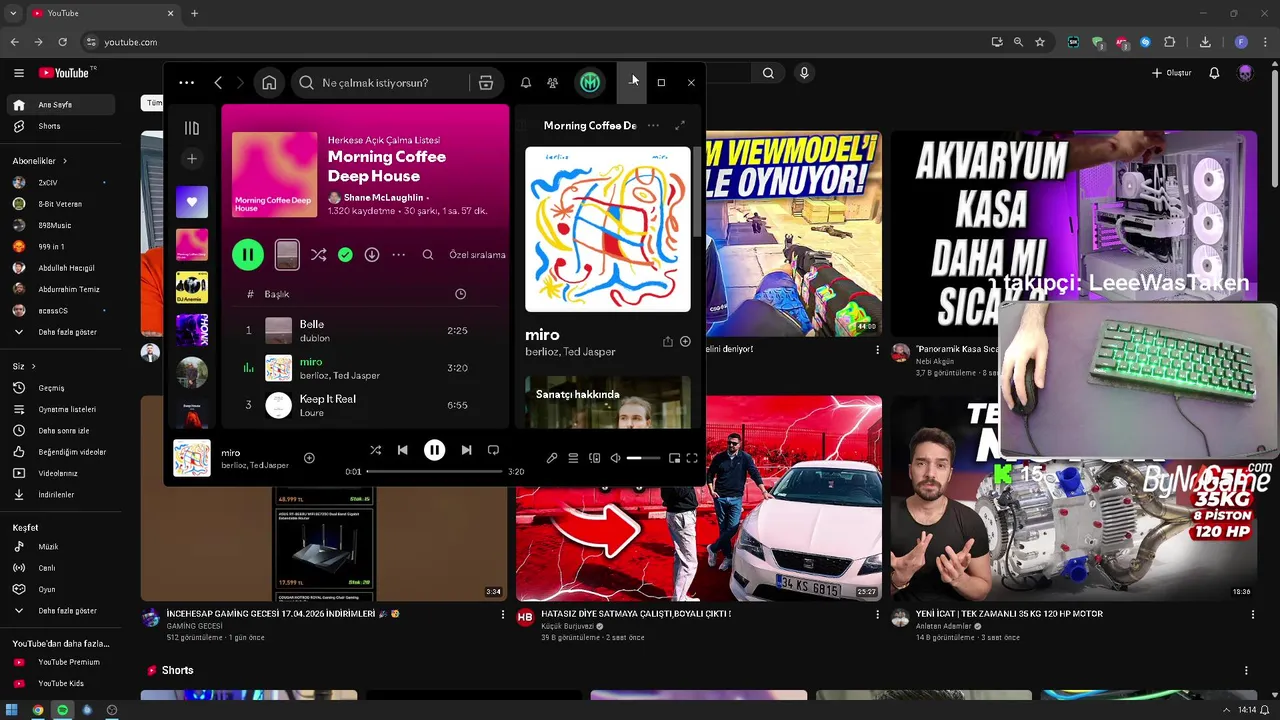The height and width of the screenshot is (720, 1280).
Task: Mute Spotify with speaker icon
Action: click(615, 458)
